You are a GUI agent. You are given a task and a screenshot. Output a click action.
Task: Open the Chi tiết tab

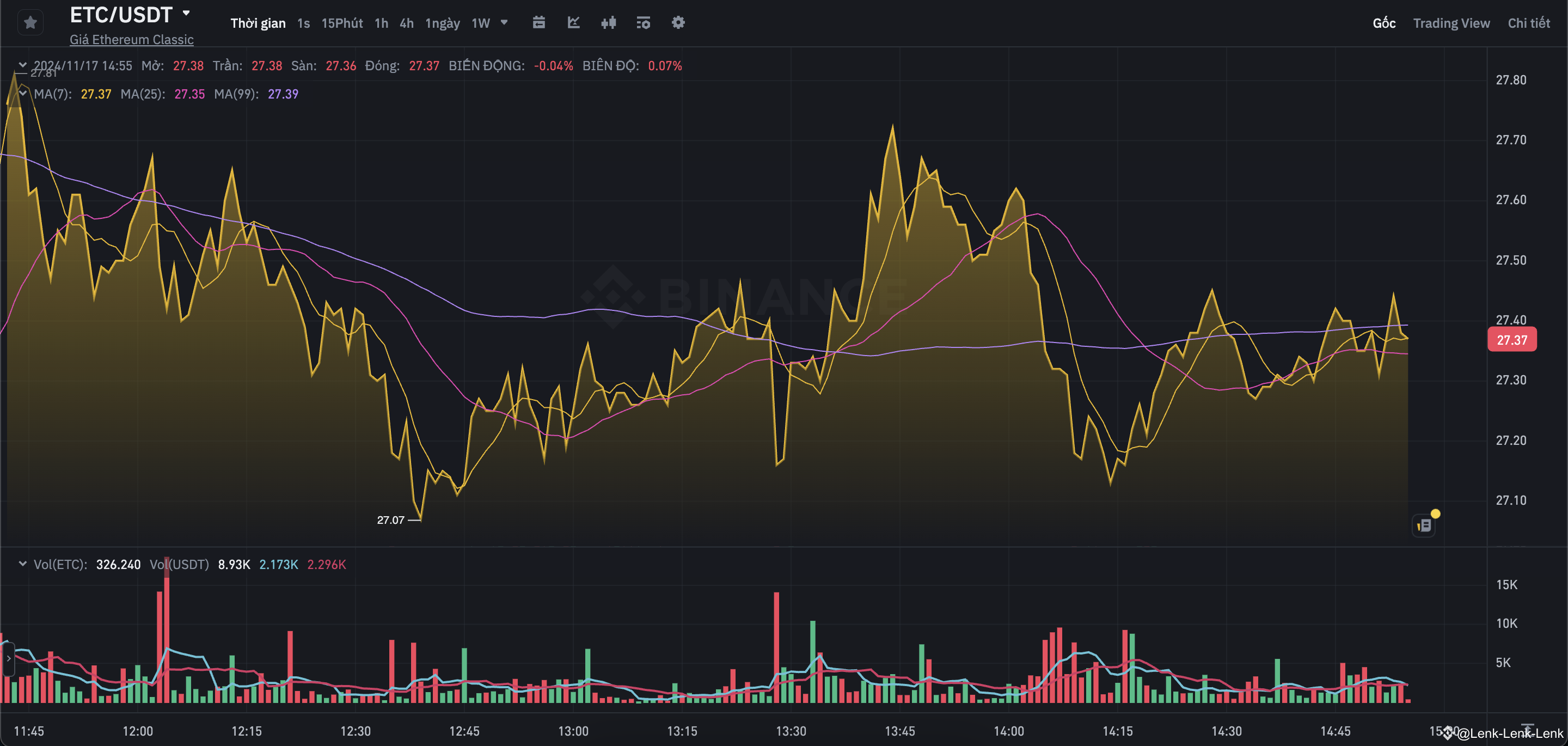click(1528, 22)
